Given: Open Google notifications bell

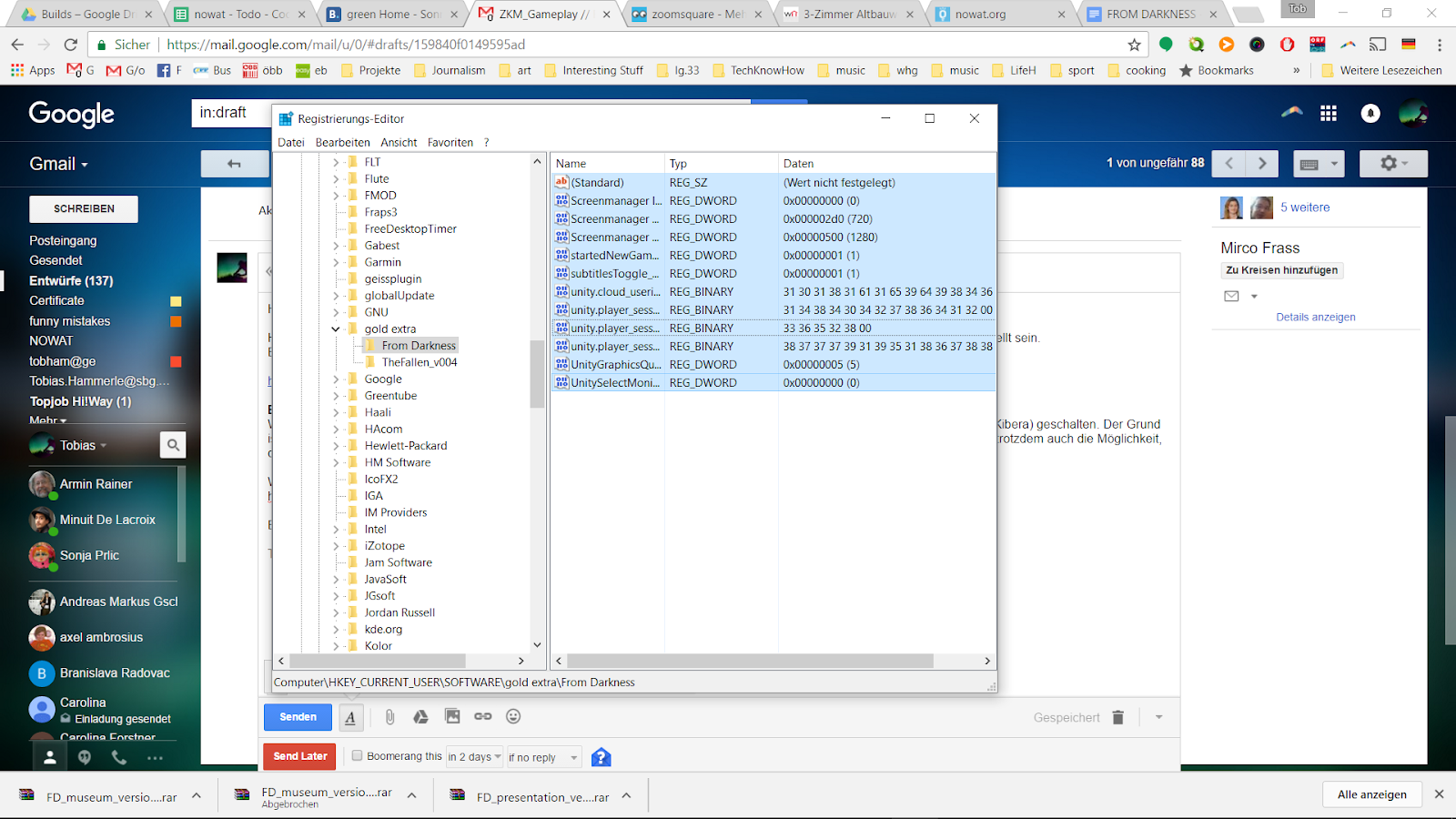Looking at the screenshot, I should point(1370,113).
